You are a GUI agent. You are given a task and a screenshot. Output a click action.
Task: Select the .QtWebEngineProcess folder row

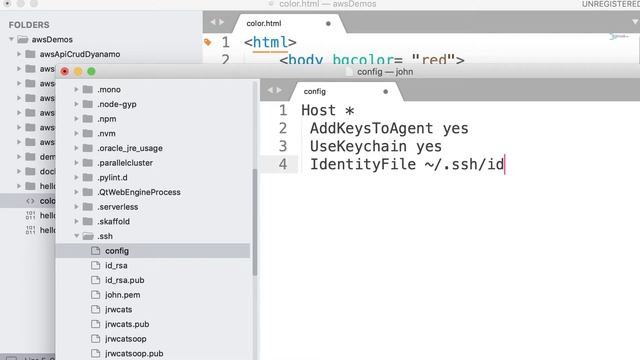(x=153, y=192)
